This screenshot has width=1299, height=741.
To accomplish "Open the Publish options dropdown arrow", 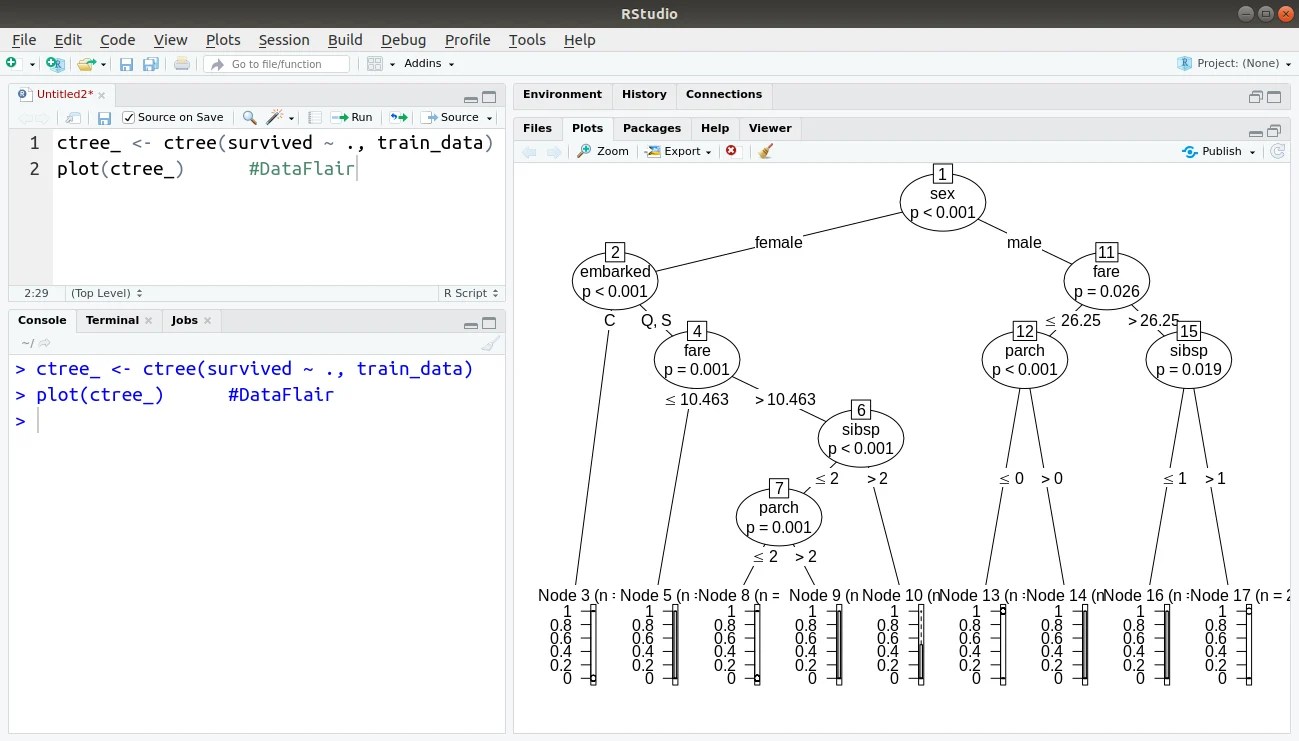I will tap(1253, 152).
